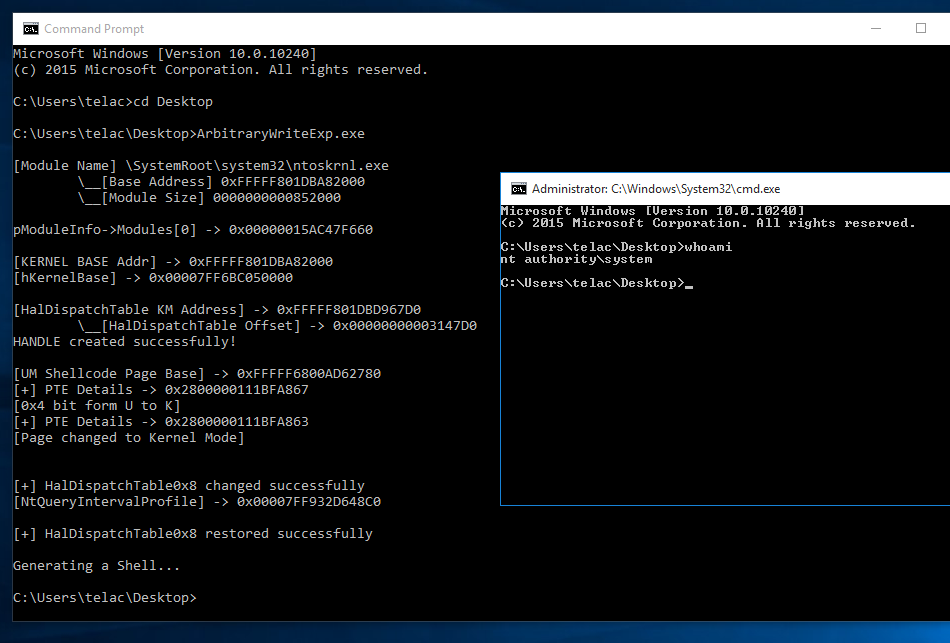The image size is (950, 643).
Task: Click the Administrator cmd.exe window icon
Action: [x=519, y=189]
